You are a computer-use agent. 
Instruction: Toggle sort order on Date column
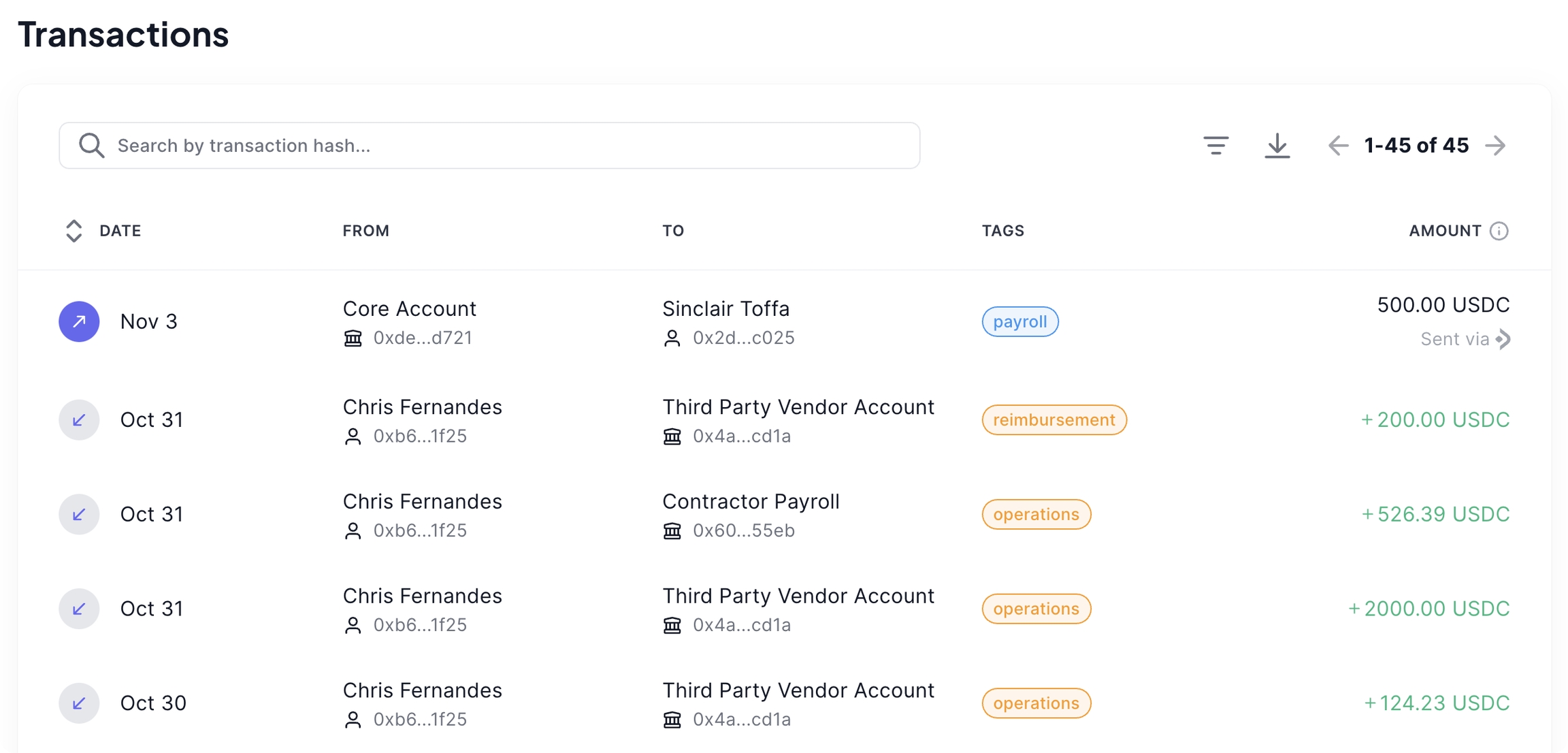[73, 231]
